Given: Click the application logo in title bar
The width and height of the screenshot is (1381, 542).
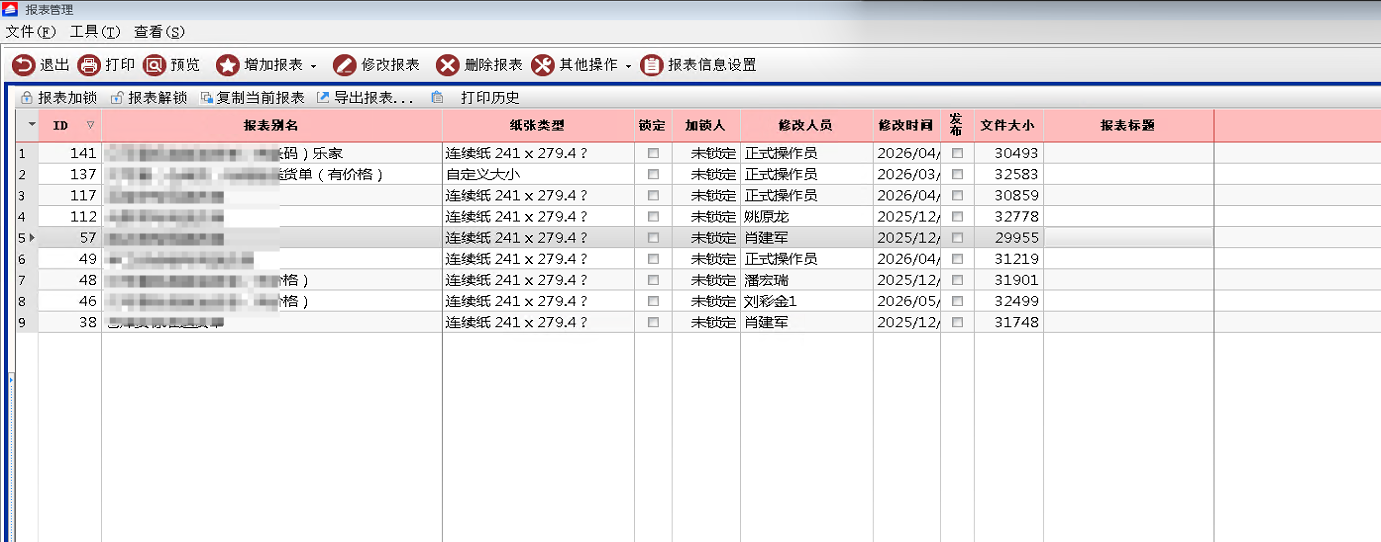Looking at the screenshot, I should pos(9,9).
